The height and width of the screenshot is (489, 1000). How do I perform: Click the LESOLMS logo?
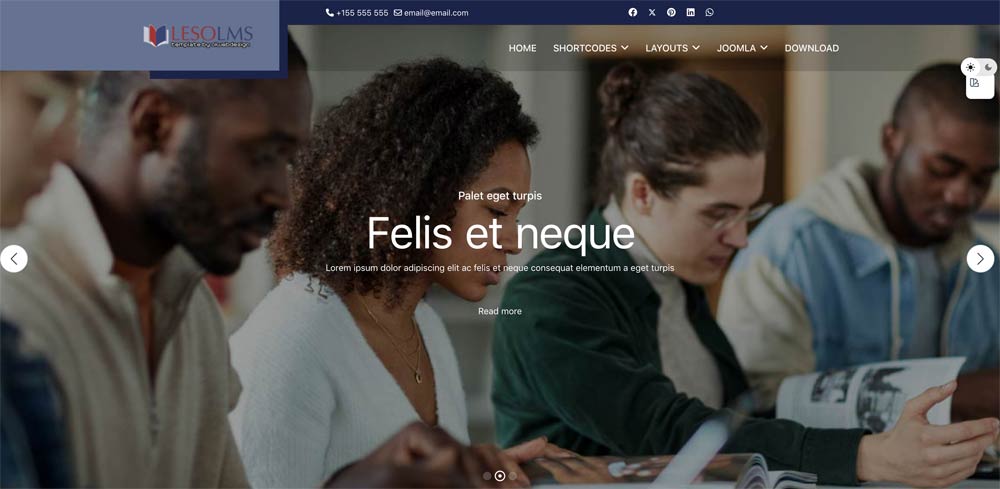pos(198,36)
